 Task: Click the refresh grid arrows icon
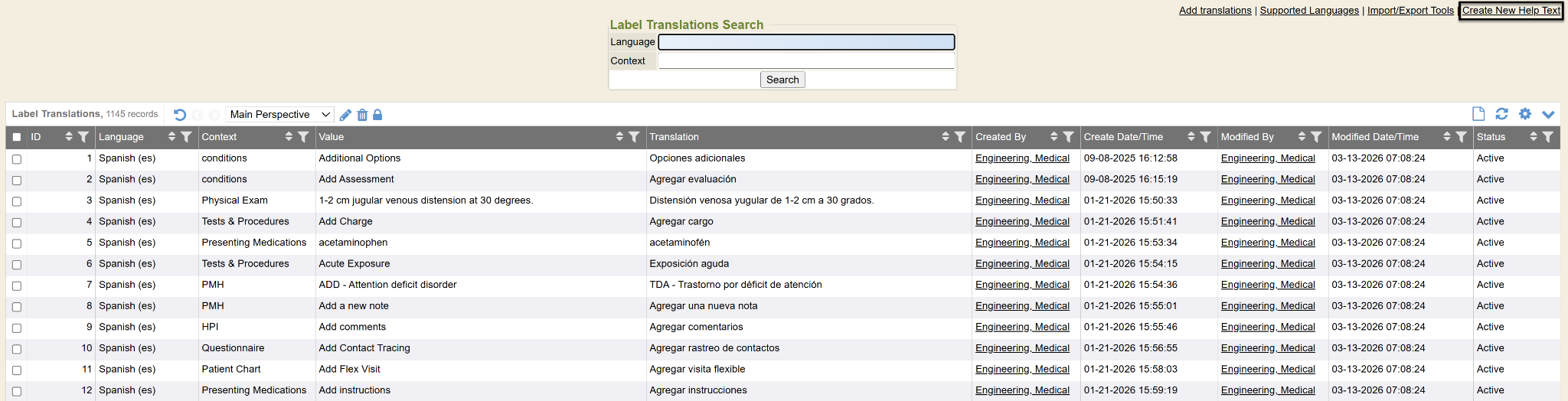(x=1501, y=114)
